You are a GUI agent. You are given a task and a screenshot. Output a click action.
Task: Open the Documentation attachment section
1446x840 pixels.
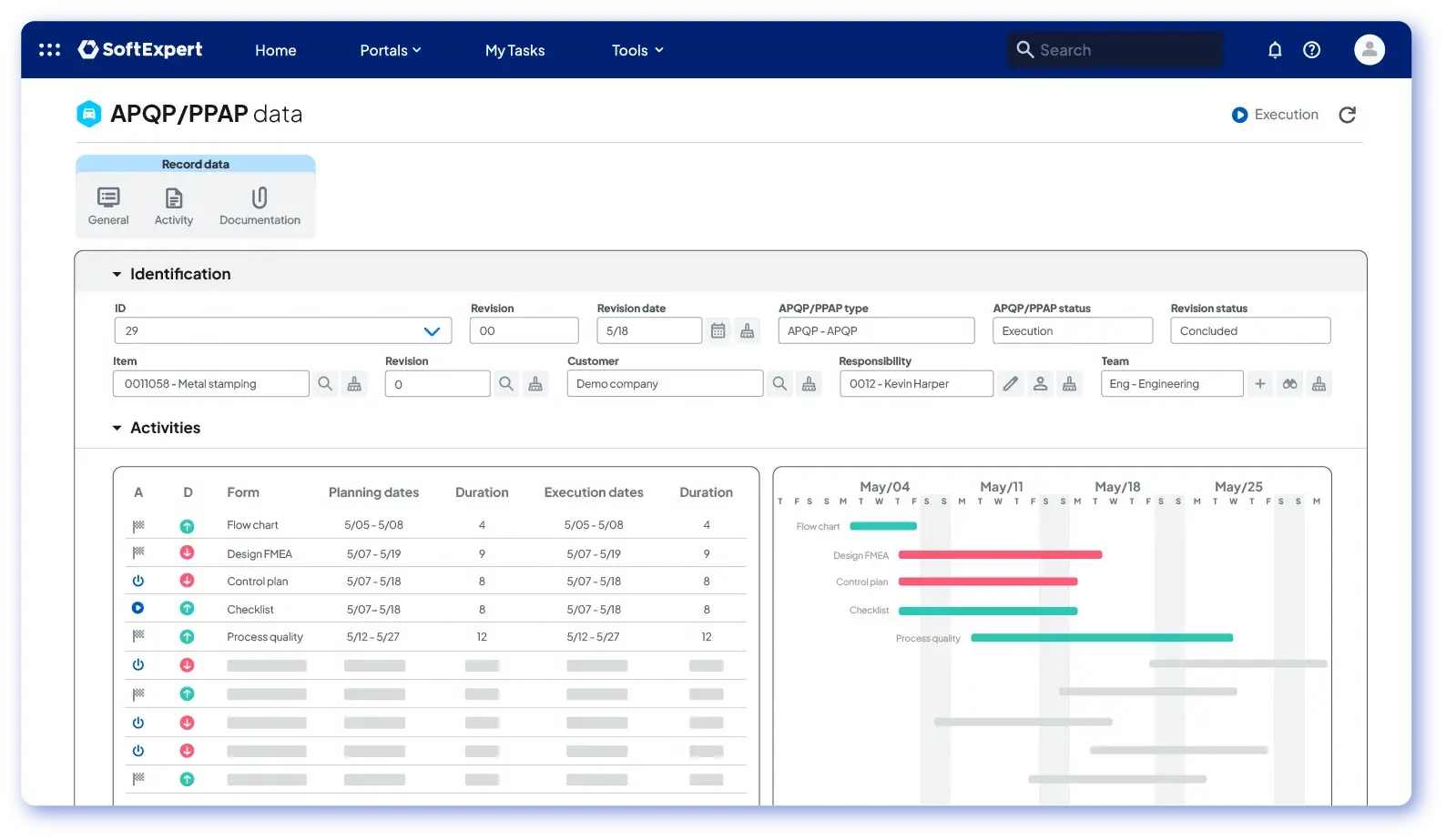tap(260, 207)
